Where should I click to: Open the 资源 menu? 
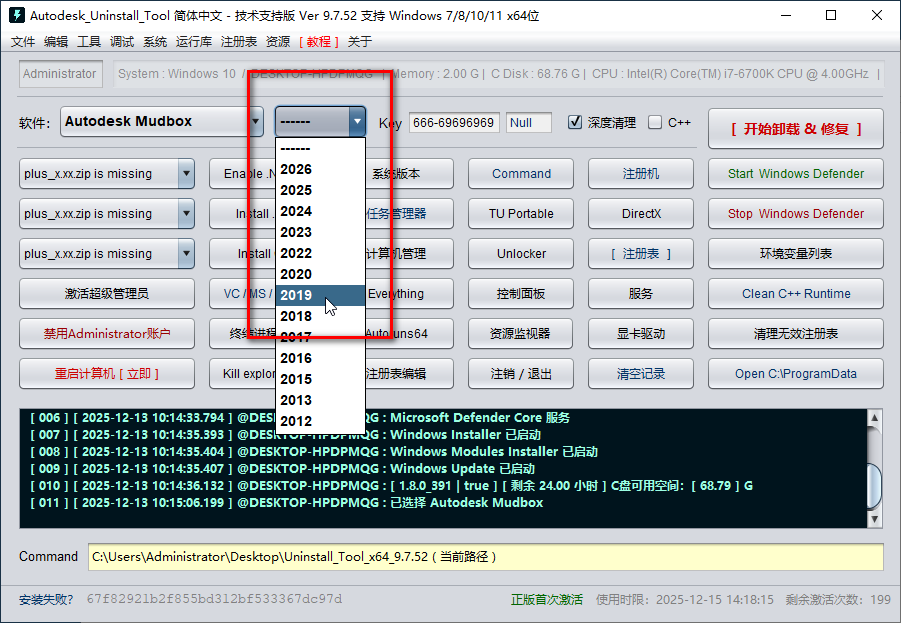[x=278, y=41]
